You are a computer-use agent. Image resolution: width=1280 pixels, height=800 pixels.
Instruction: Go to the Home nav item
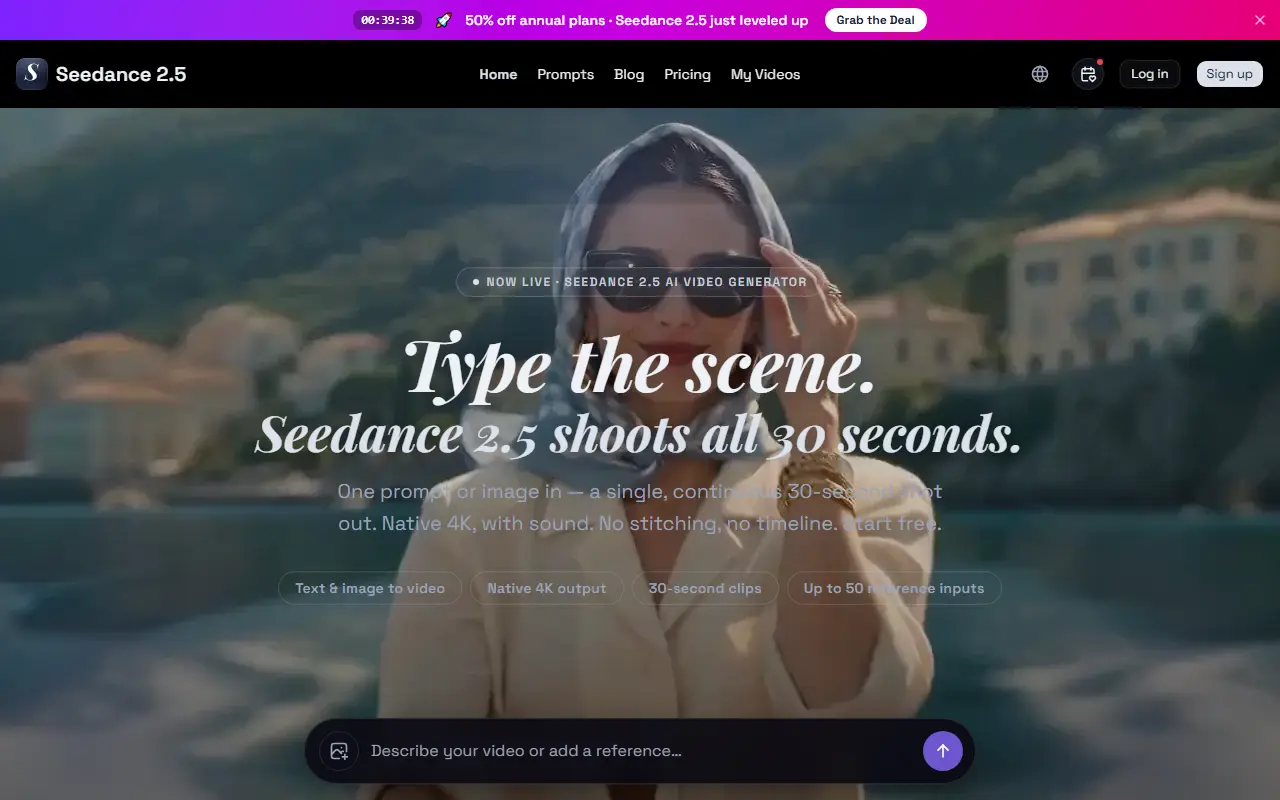pos(498,74)
